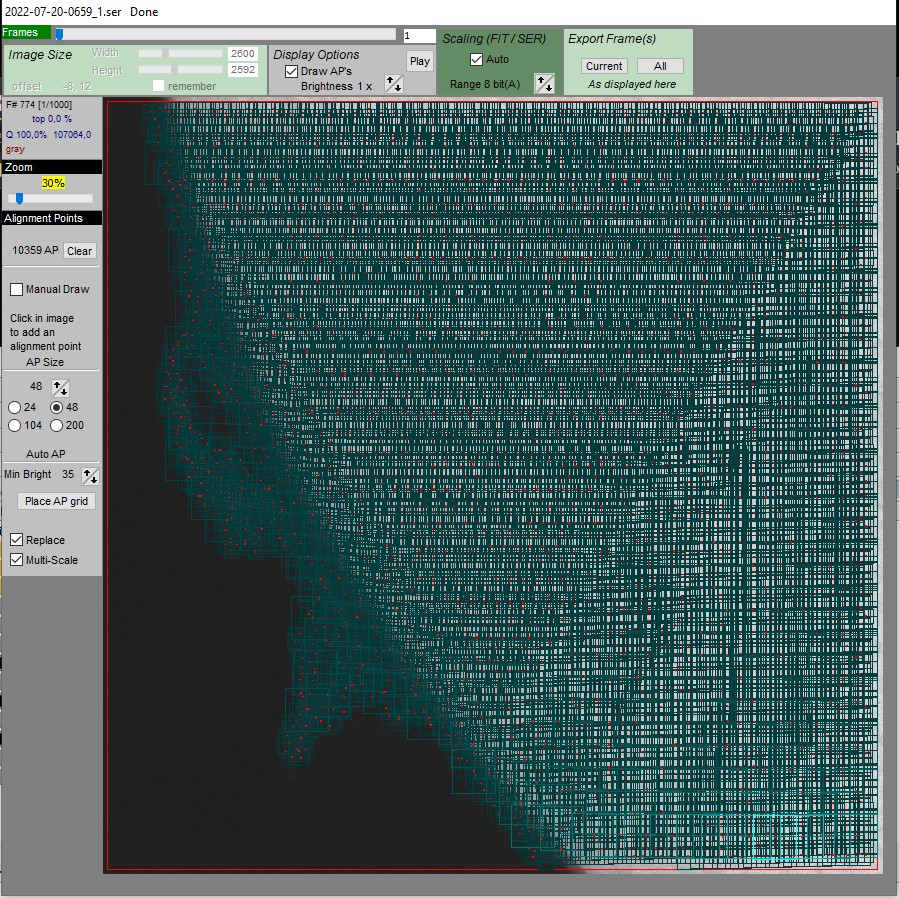Choose AP size 104 radio option
Screen dimensions: 899x898
tap(14, 426)
